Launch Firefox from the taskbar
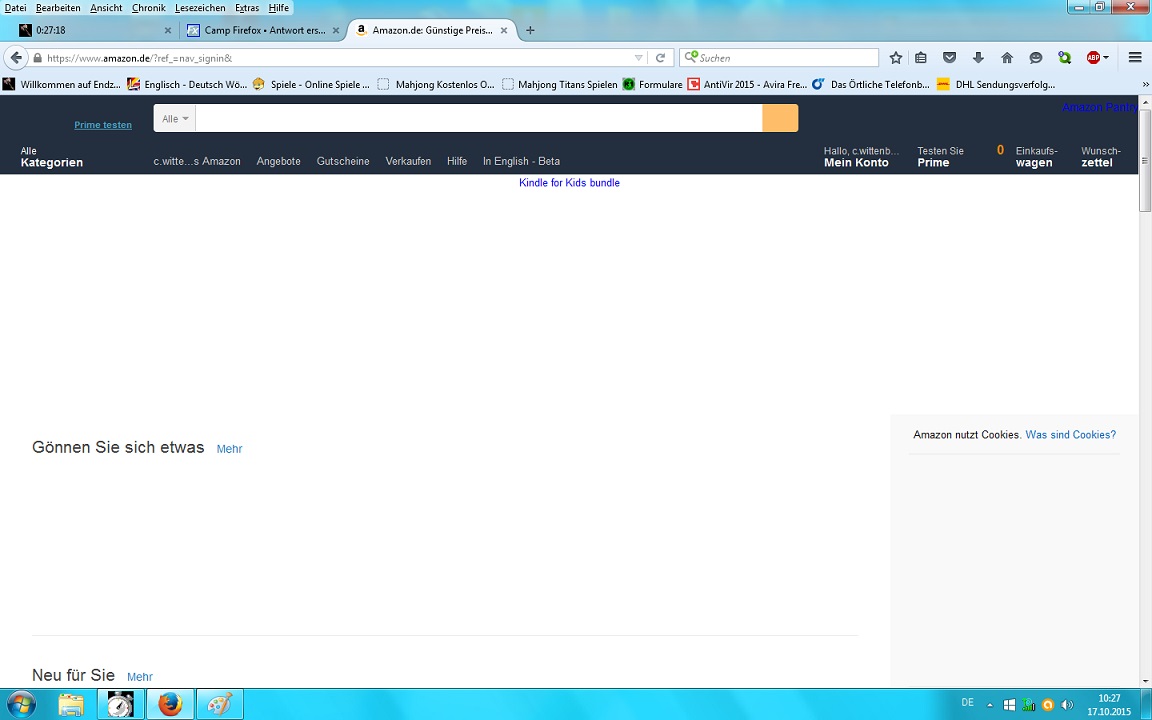The height and width of the screenshot is (720, 1152). tap(170, 705)
